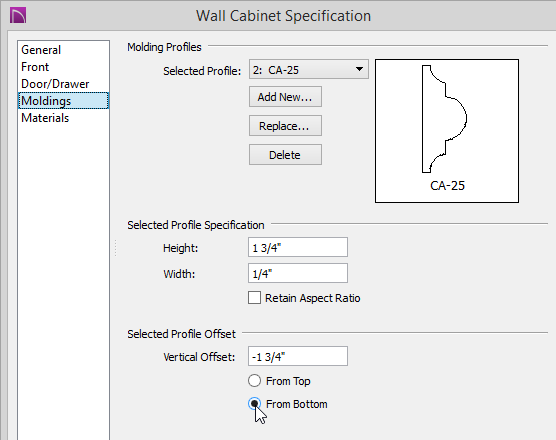Screen dimensions: 556x440
Task: Switch to the Materials panel
Action: [x=45, y=118]
